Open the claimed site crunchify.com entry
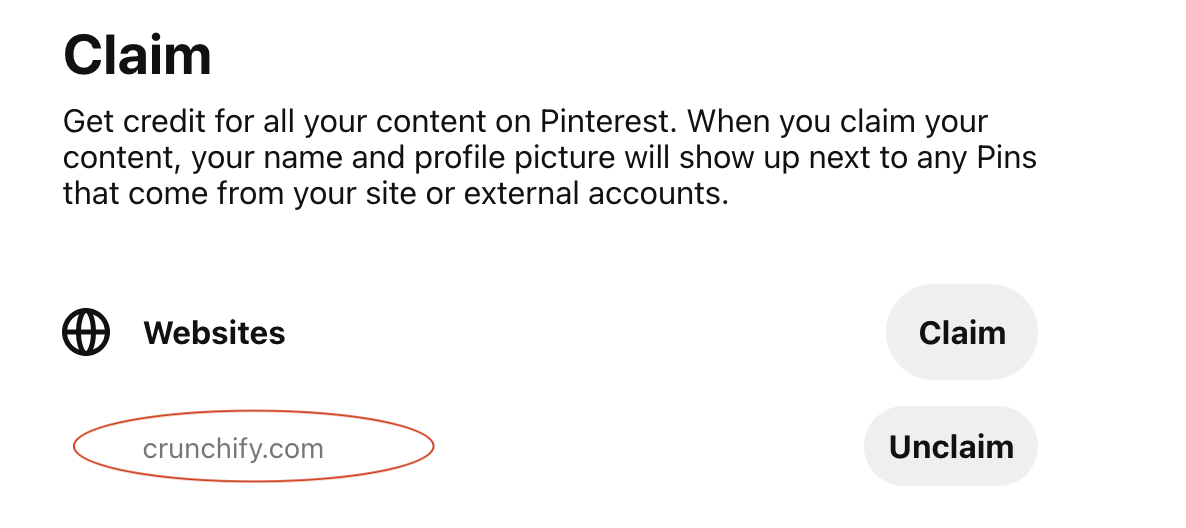The image size is (1186, 528). [233, 449]
